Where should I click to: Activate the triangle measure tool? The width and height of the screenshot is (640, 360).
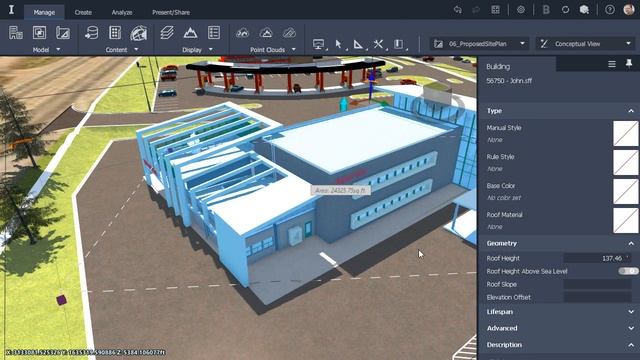[358, 44]
